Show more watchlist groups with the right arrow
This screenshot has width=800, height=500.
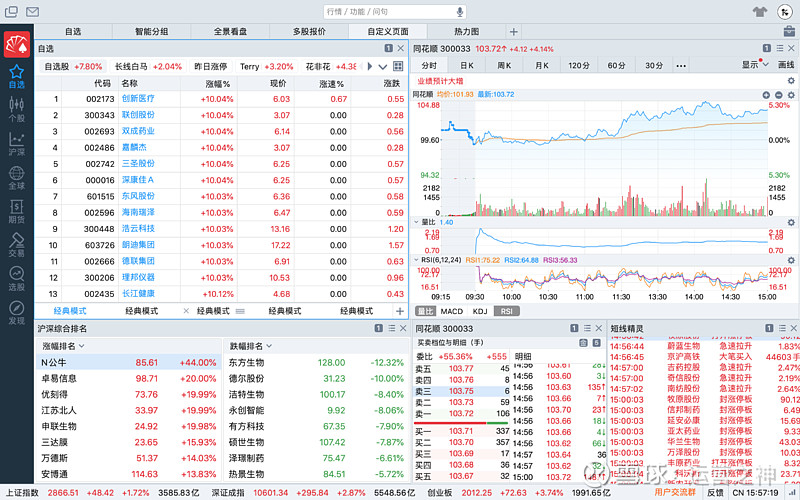369,66
